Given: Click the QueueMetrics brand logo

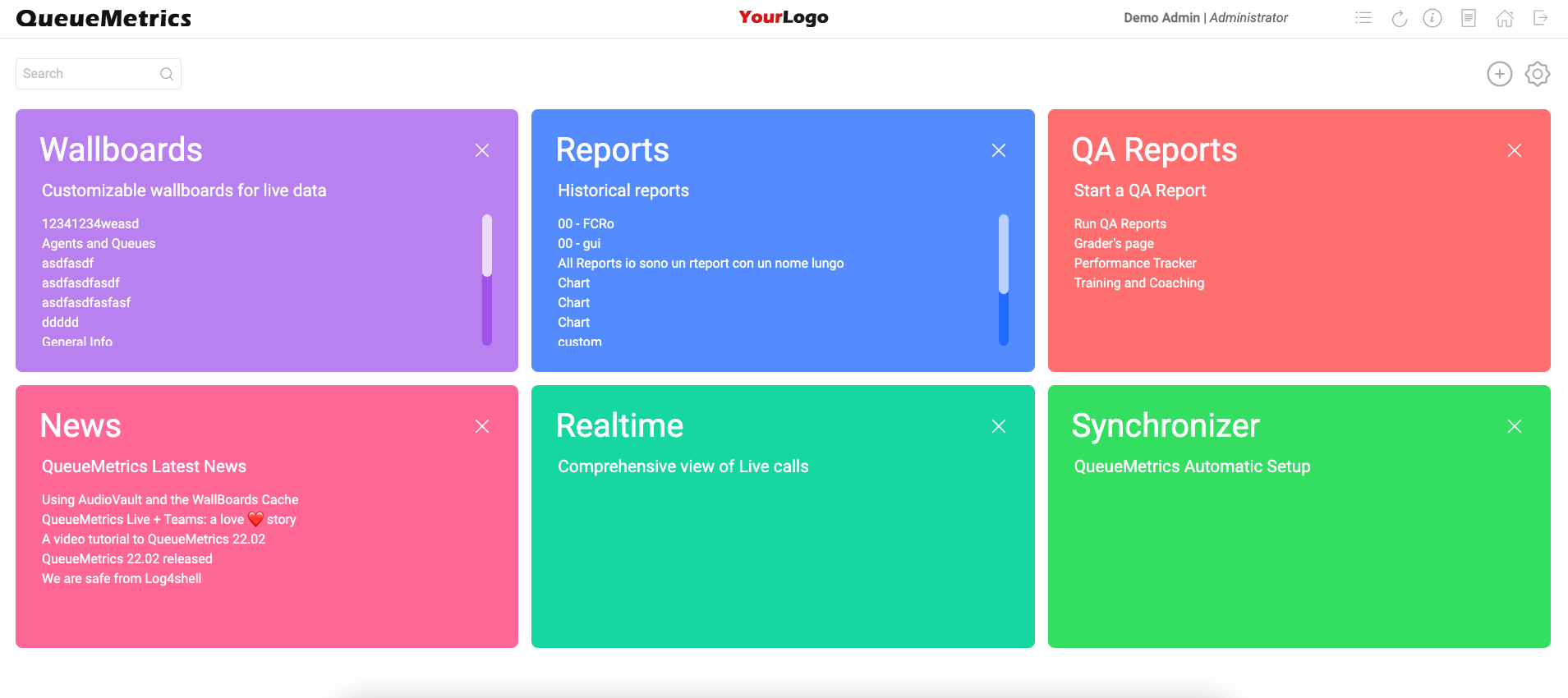Looking at the screenshot, I should [103, 18].
